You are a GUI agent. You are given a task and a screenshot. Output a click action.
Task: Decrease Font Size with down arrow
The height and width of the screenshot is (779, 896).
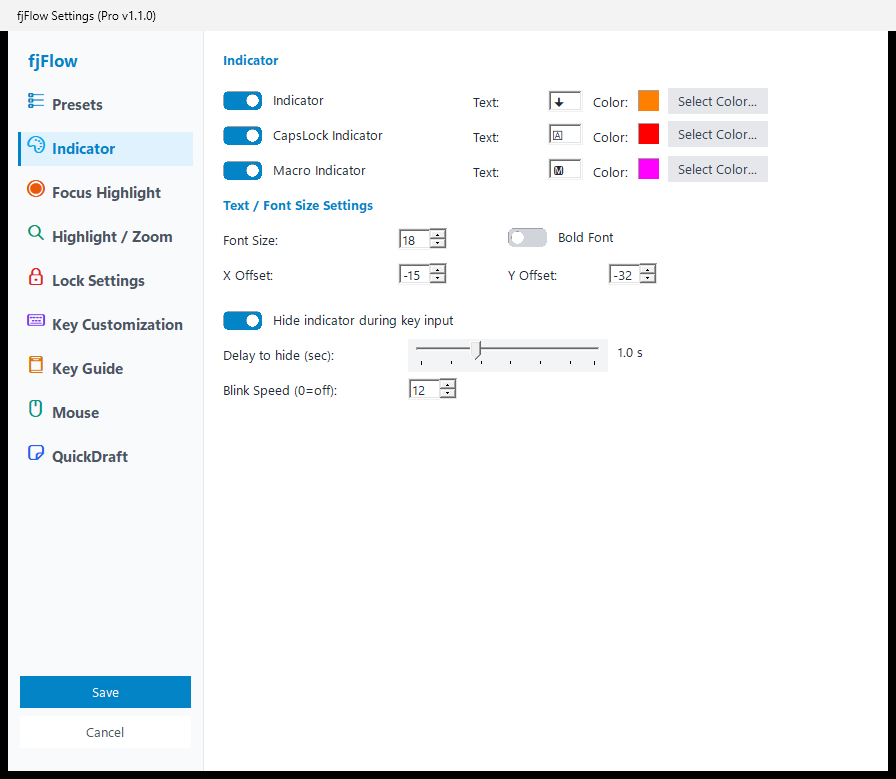click(438, 244)
